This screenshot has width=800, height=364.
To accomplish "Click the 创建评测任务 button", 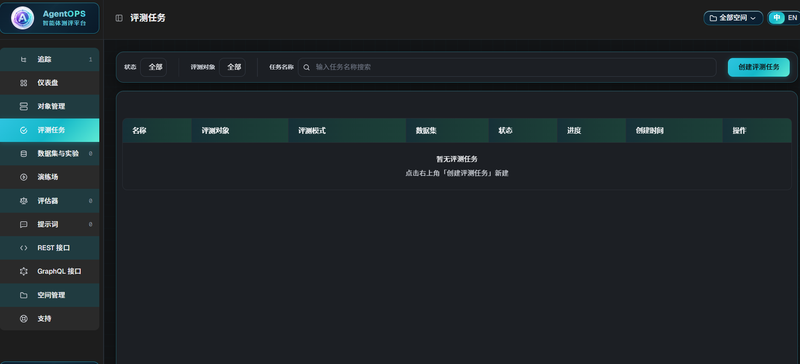I will (x=759, y=67).
